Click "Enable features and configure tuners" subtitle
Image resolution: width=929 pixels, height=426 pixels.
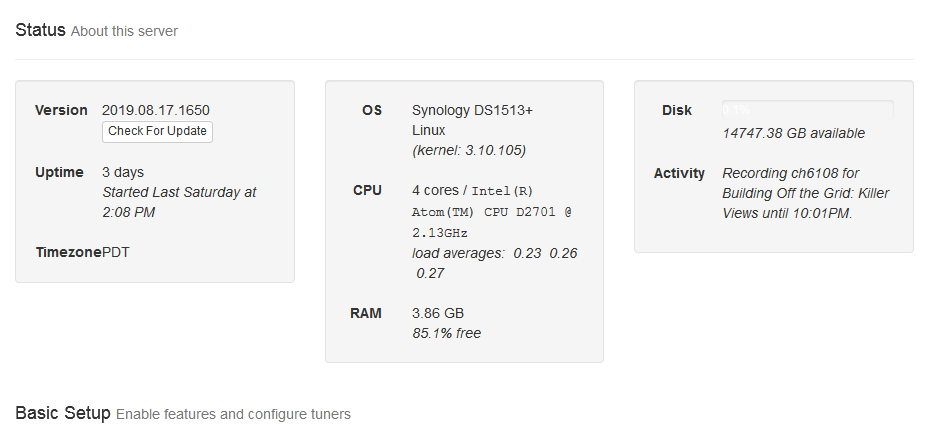pyautogui.click(x=233, y=414)
